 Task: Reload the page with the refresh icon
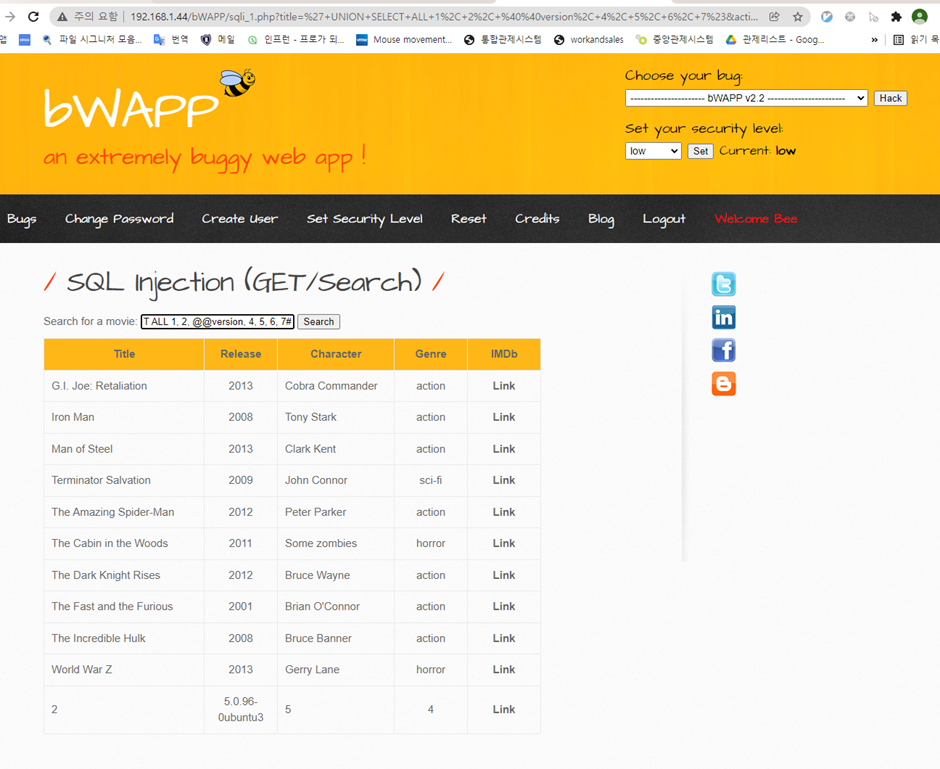[x=34, y=17]
